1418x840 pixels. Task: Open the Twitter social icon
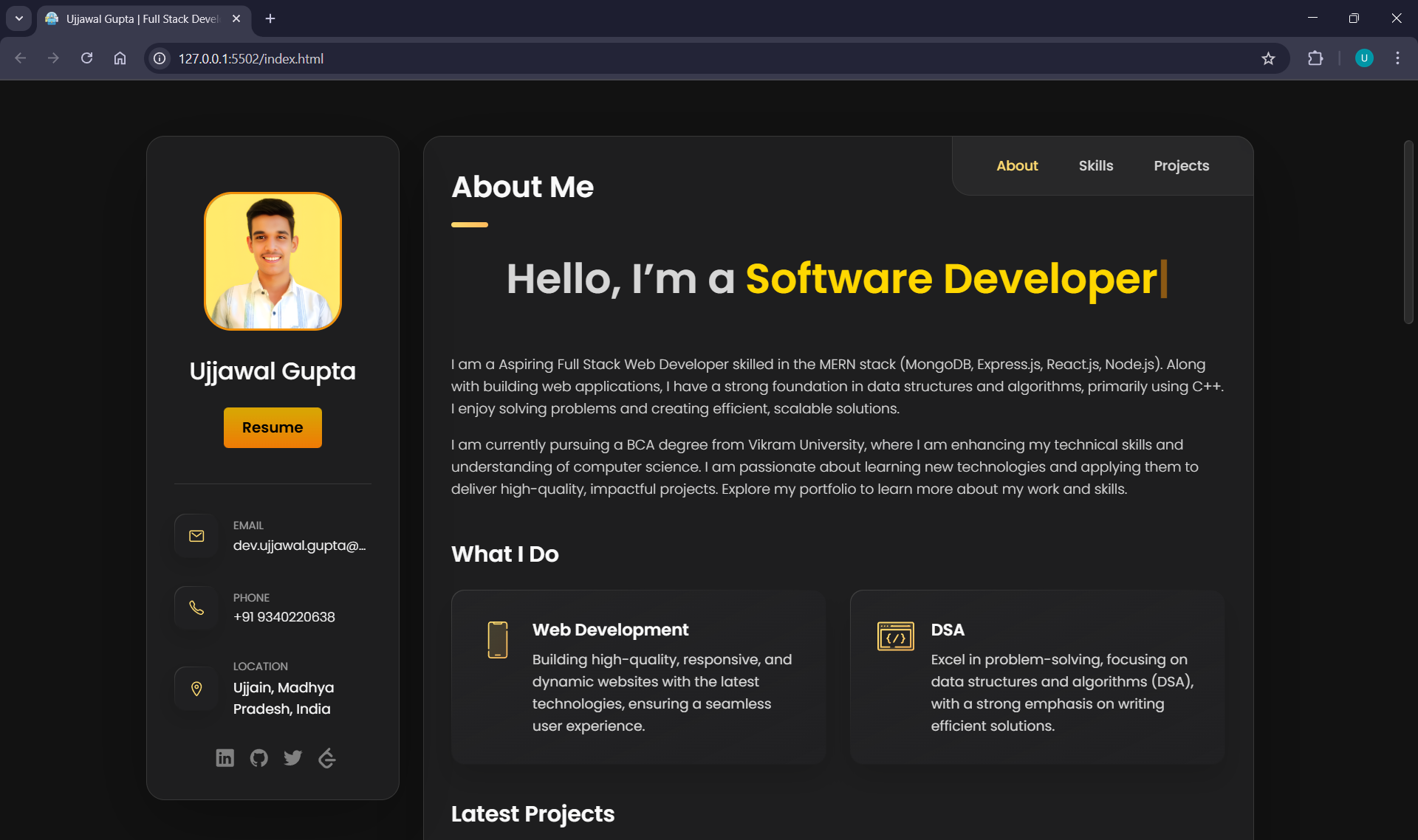tap(292, 758)
